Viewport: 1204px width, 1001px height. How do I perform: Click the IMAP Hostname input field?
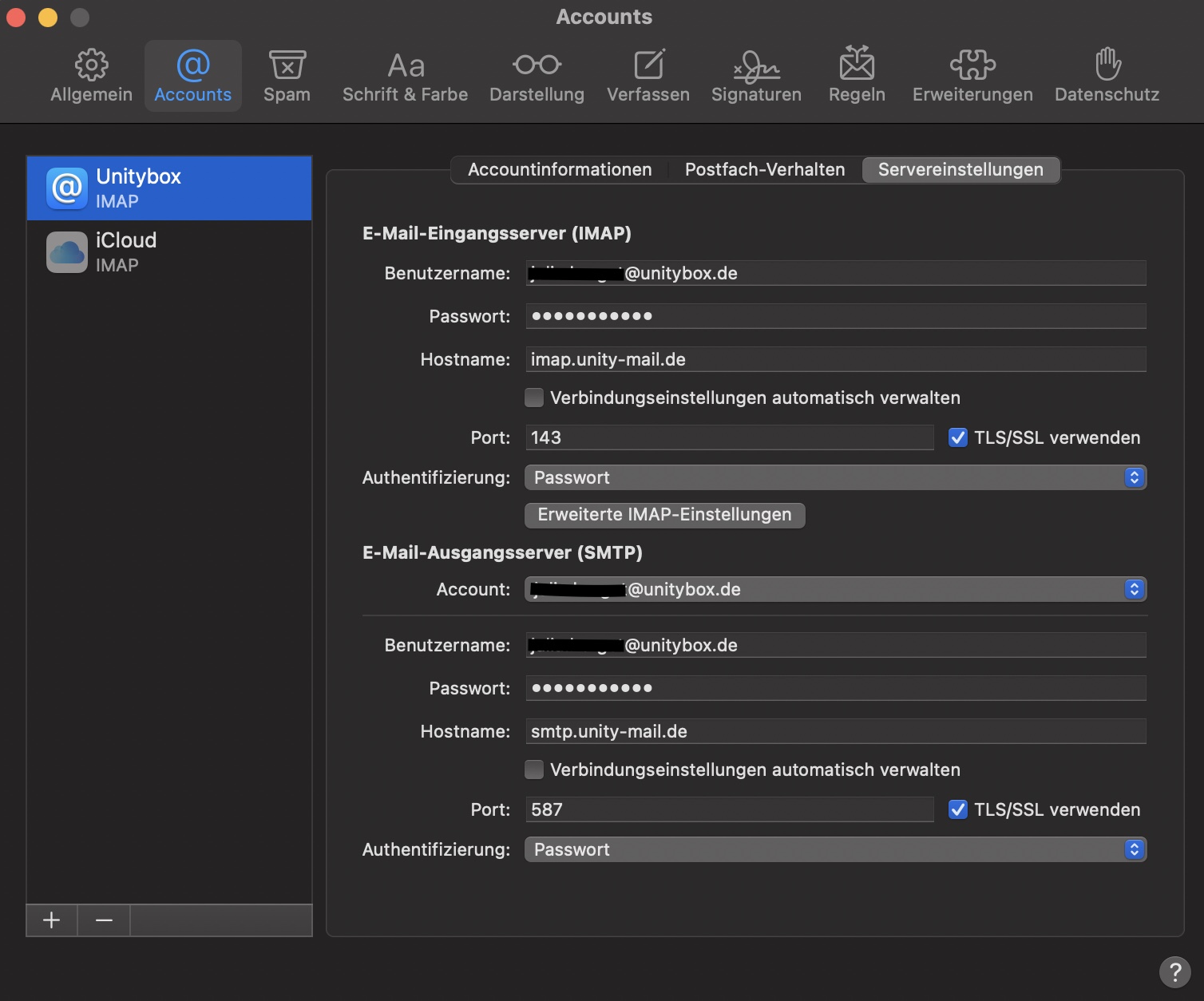click(x=835, y=359)
